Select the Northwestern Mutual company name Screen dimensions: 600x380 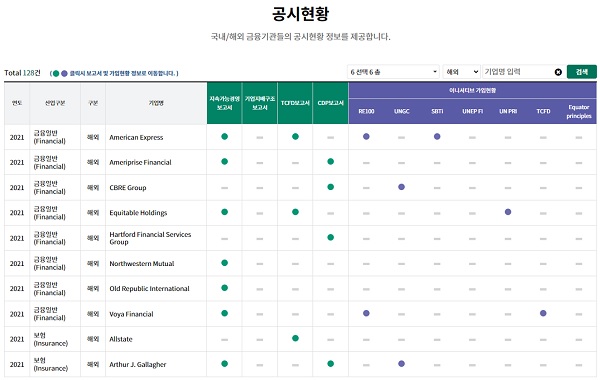point(142,264)
